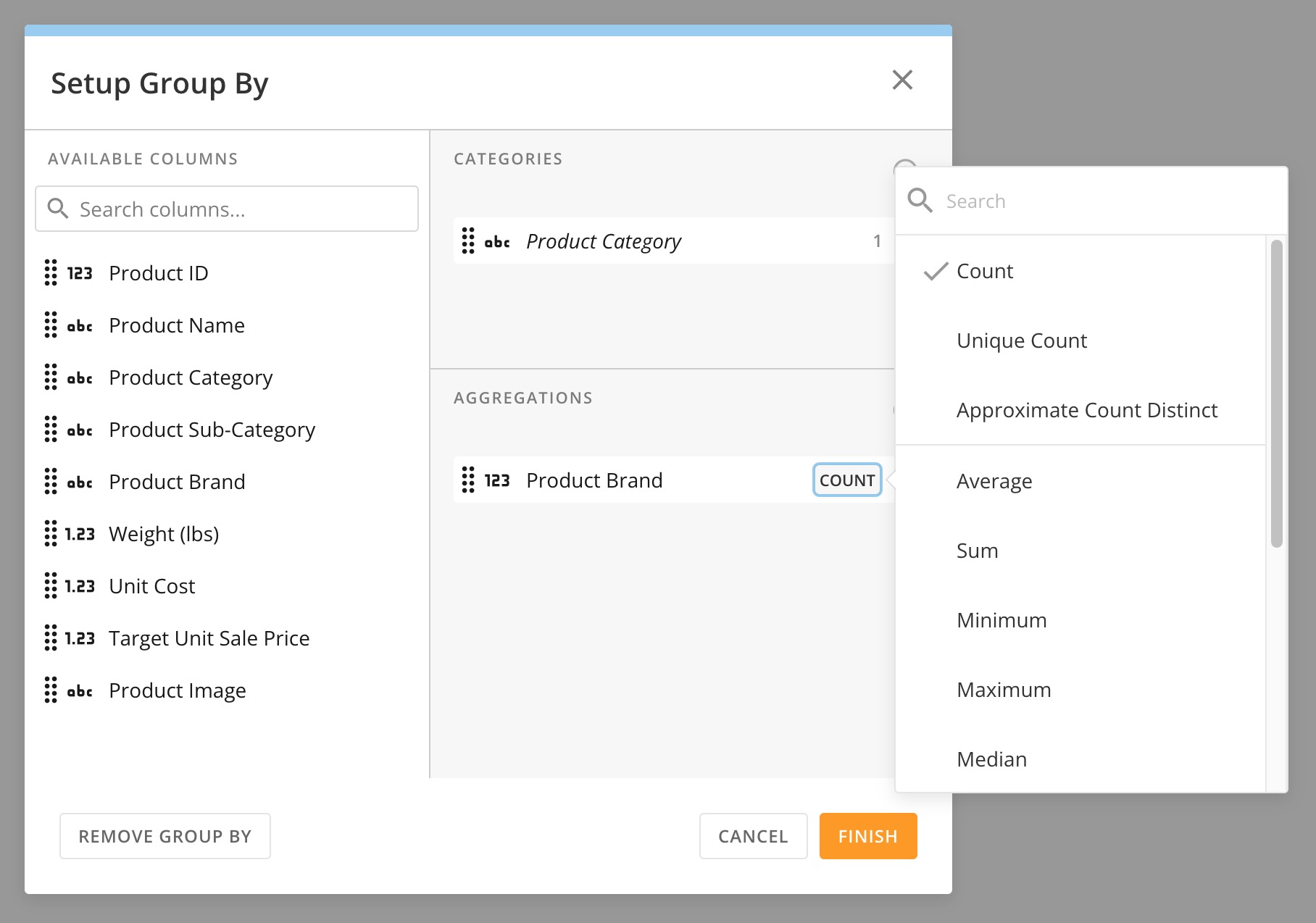The image size is (1316, 923).
Task: Click drag handle beside Product ID column
Action: coord(51,273)
